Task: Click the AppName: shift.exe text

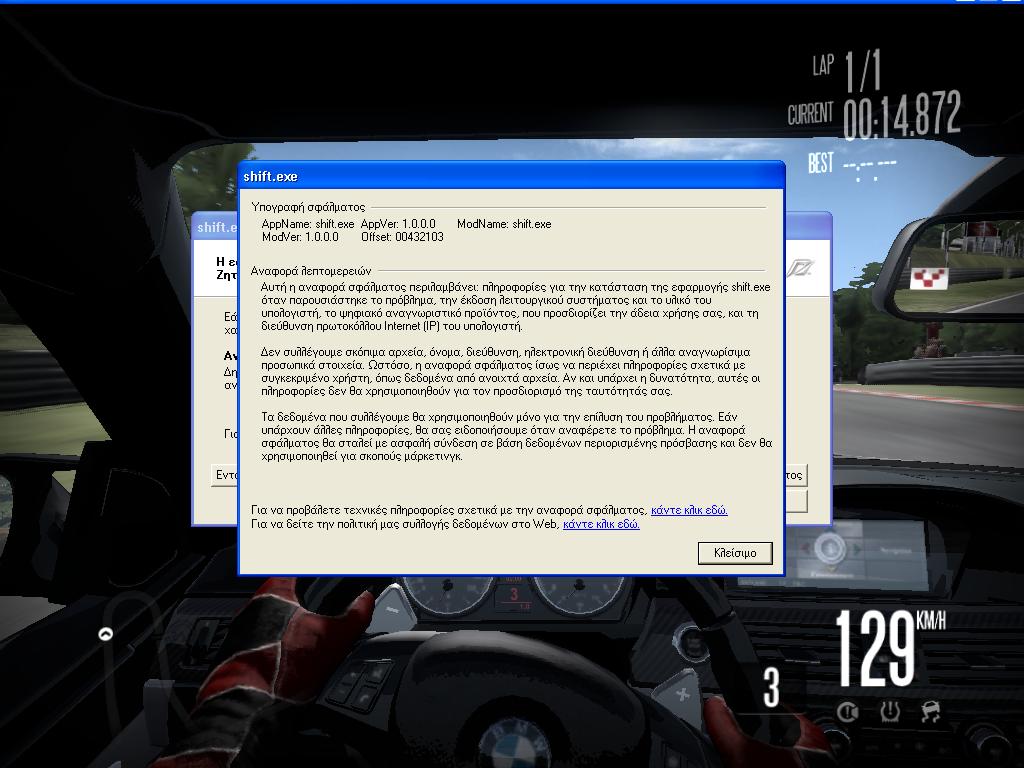Action: tap(308, 224)
